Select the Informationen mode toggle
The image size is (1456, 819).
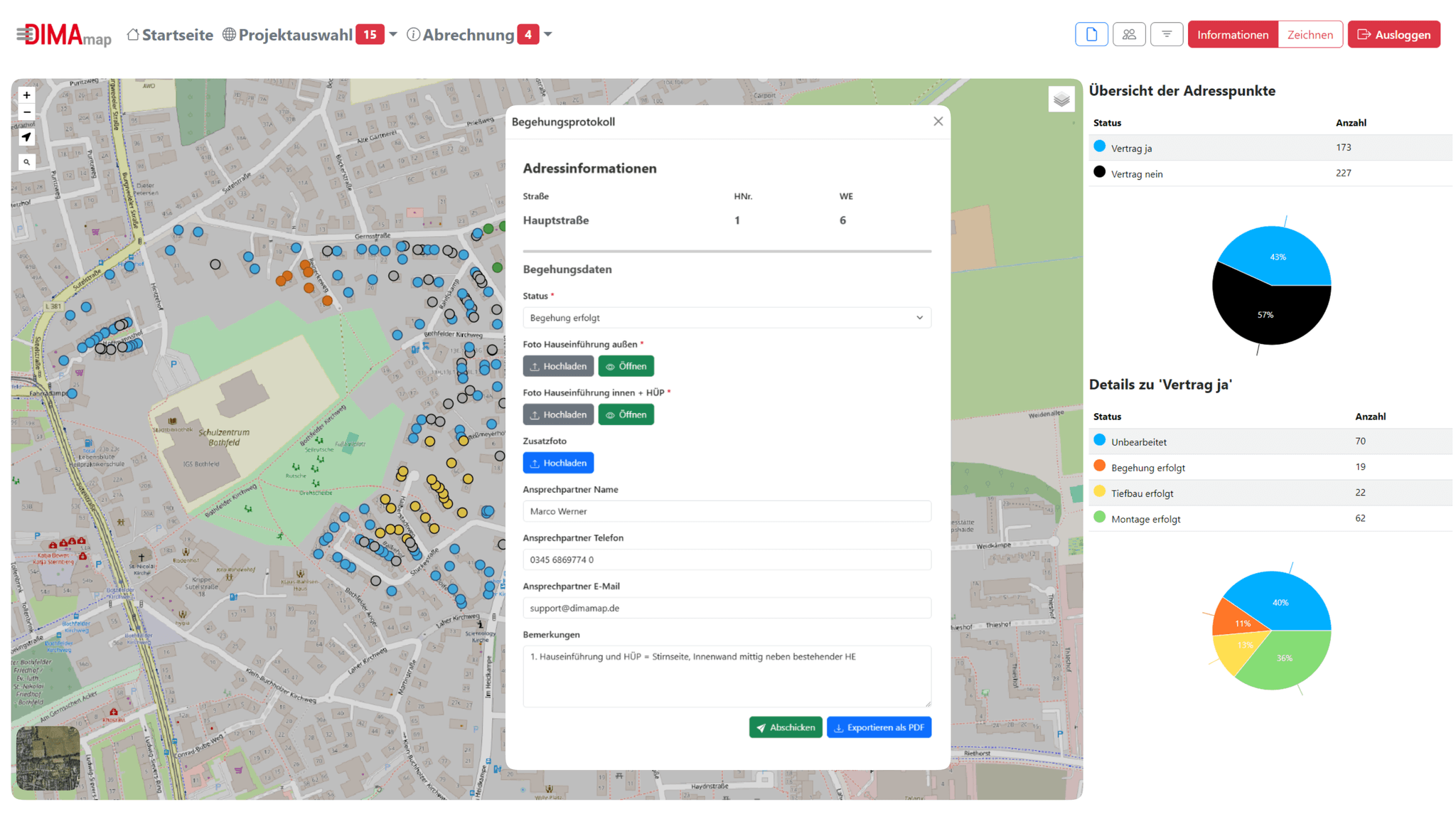coord(1232,34)
